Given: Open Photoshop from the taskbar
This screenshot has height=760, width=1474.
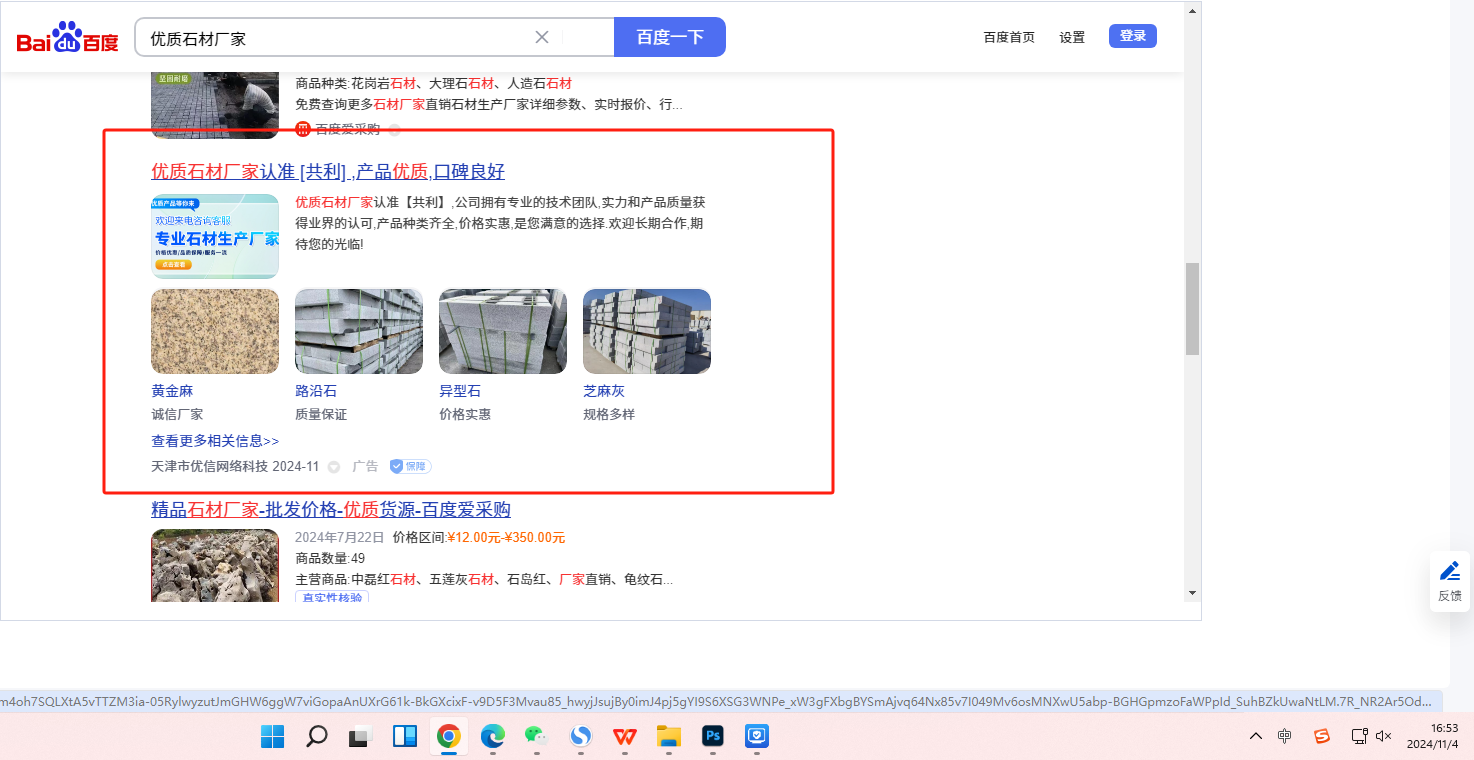Looking at the screenshot, I should pos(713,737).
